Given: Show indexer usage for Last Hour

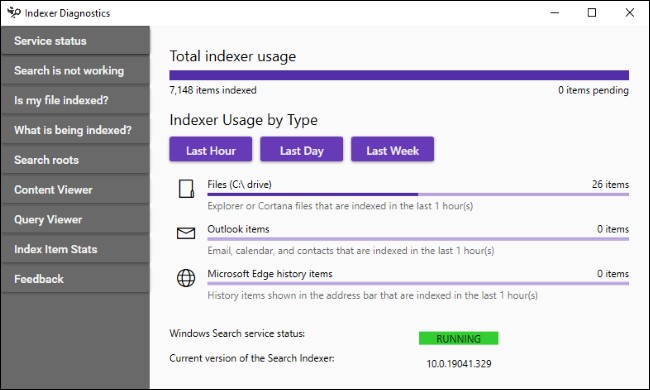Looking at the screenshot, I should (211, 149).
